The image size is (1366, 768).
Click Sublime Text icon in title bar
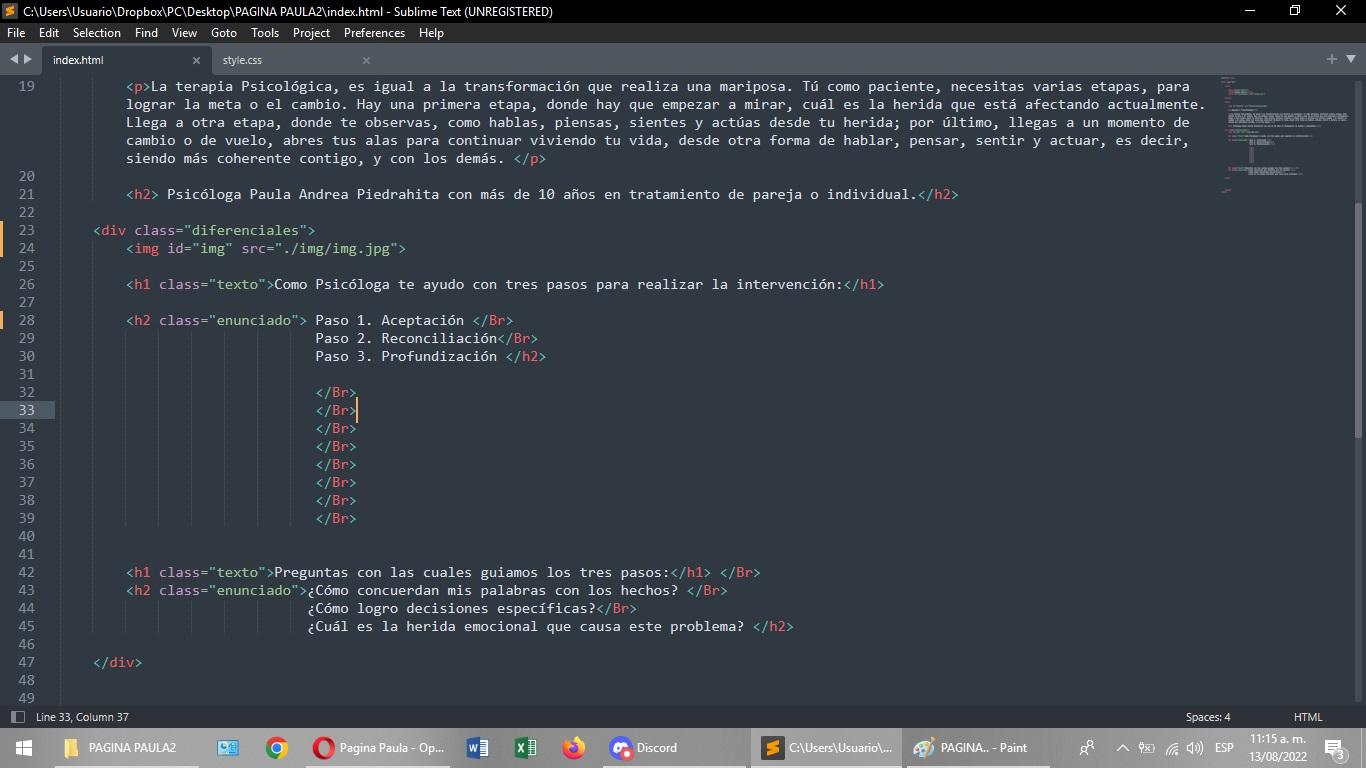point(10,11)
